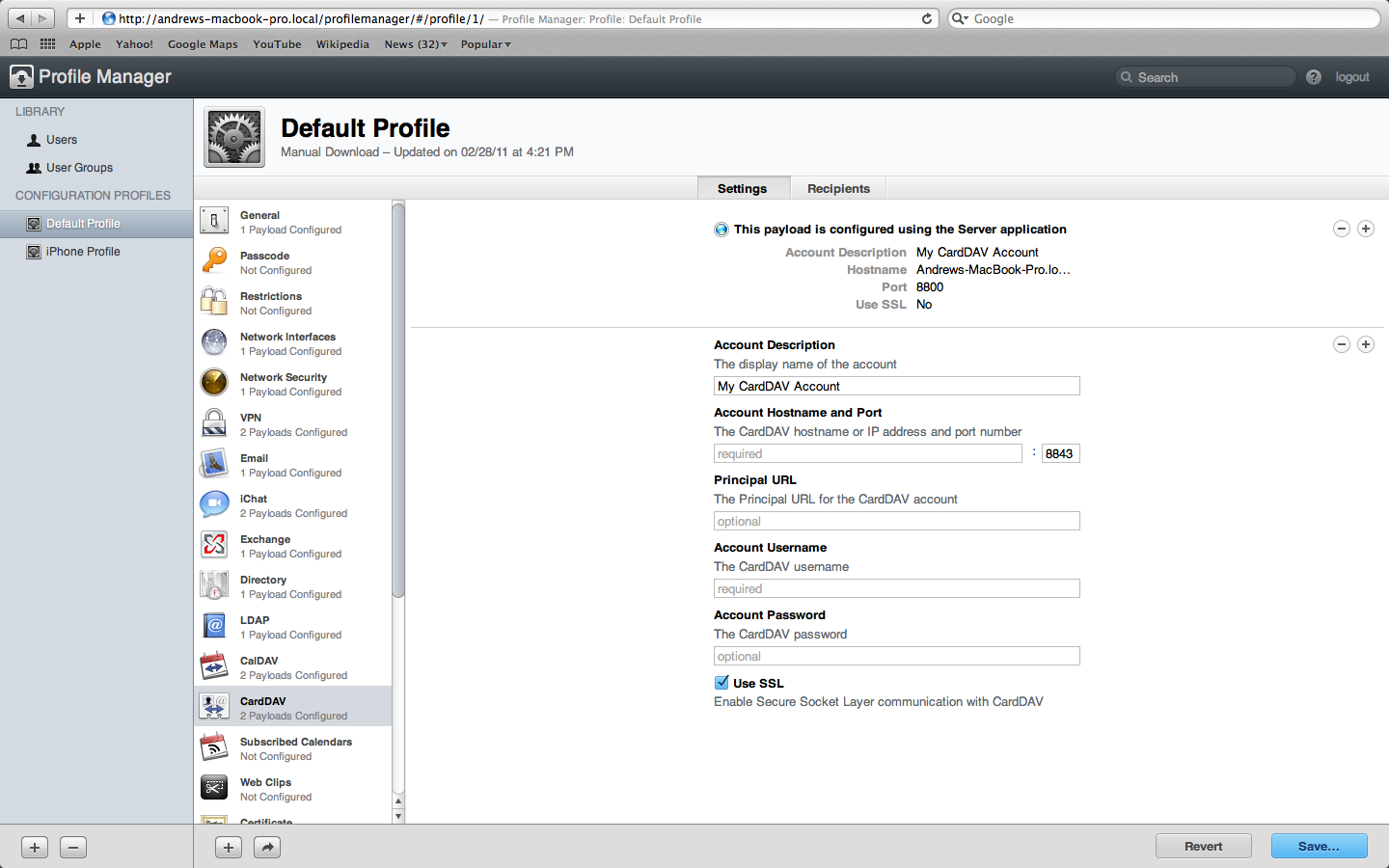Click the Account Description text field

[897, 386]
